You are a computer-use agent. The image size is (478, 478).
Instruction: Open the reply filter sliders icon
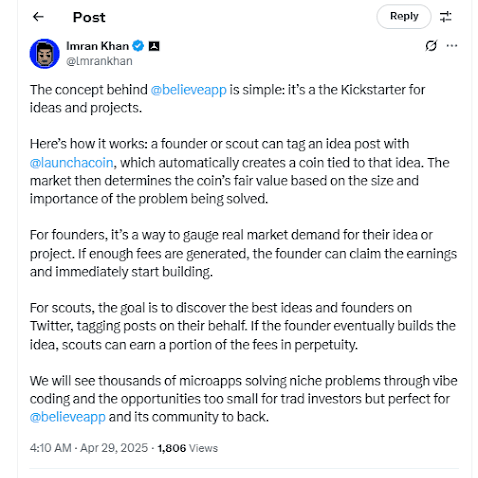[x=445, y=17]
